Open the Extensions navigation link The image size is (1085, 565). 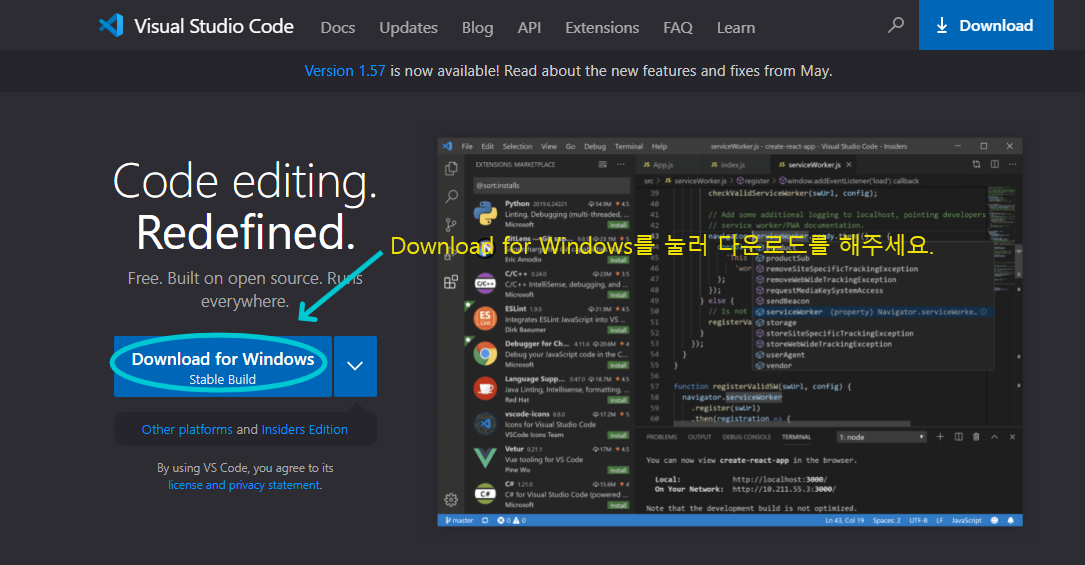(602, 28)
